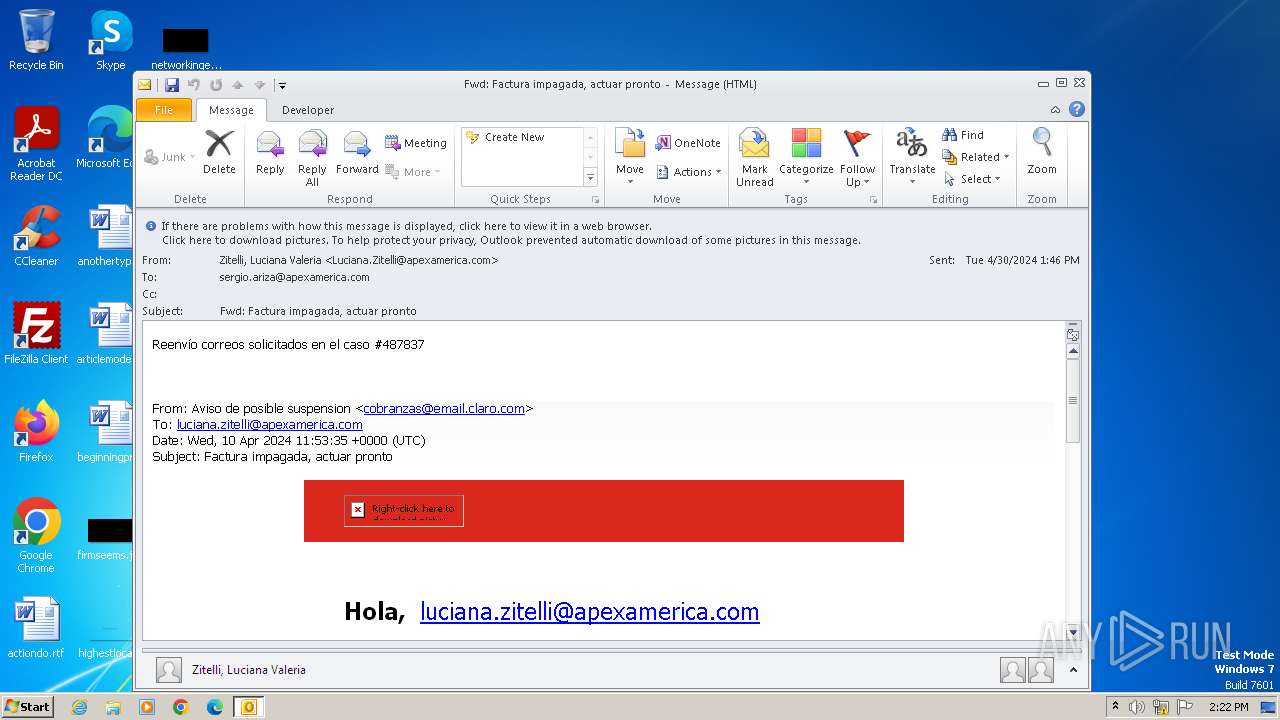Open Quick Steps dialog launcher
1280x720 pixels.
596,200
